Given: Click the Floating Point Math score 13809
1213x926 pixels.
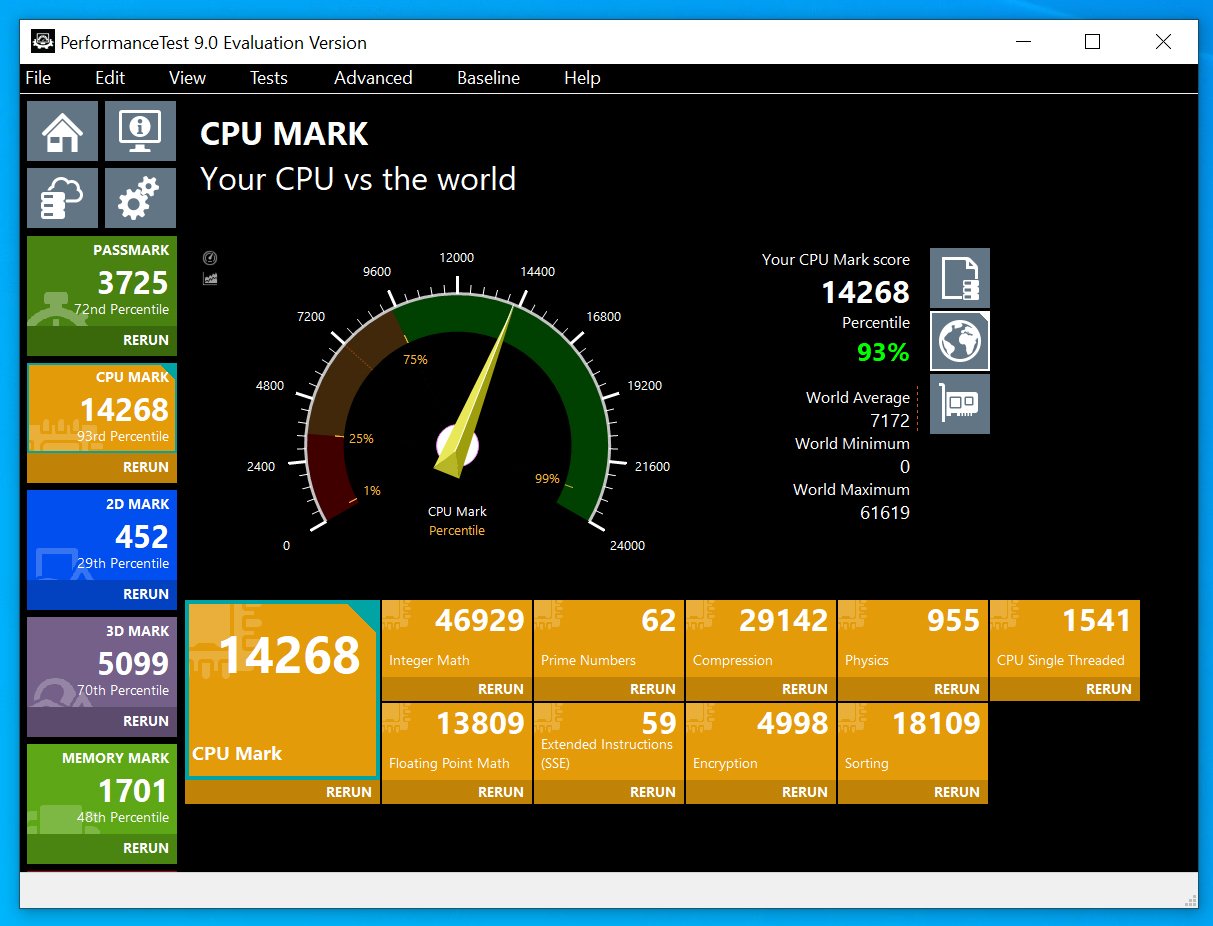Looking at the screenshot, I should [x=480, y=724].
